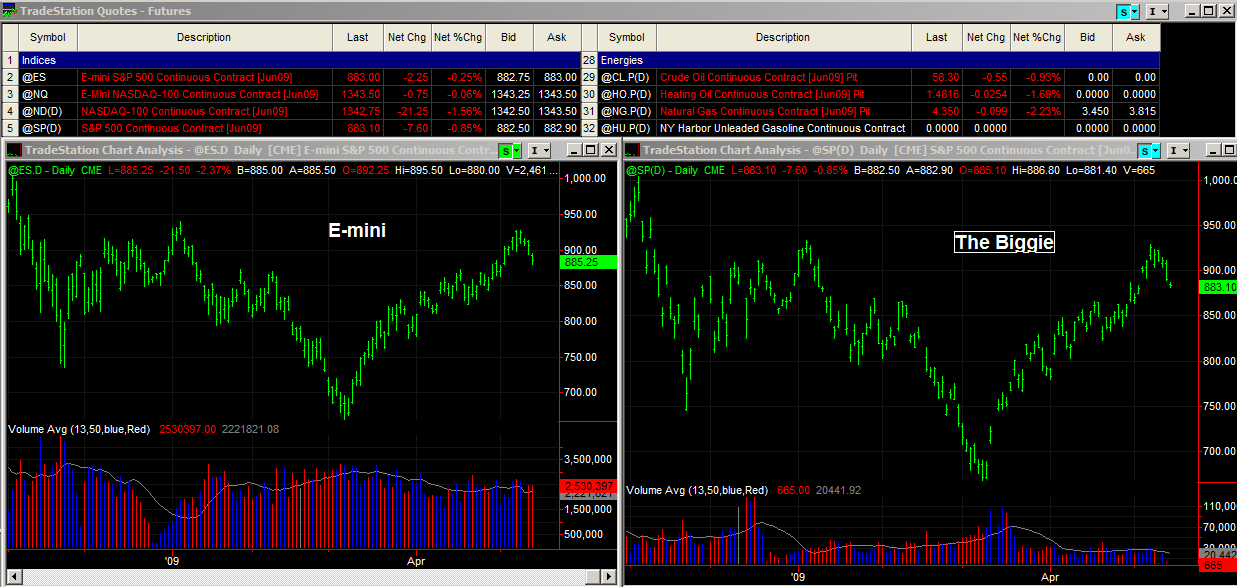Image resolution: width=1237 pixels, height=587 pixels.
Task: Select the @CL.P(D) symbol cell
Action: tap(627, 77)
